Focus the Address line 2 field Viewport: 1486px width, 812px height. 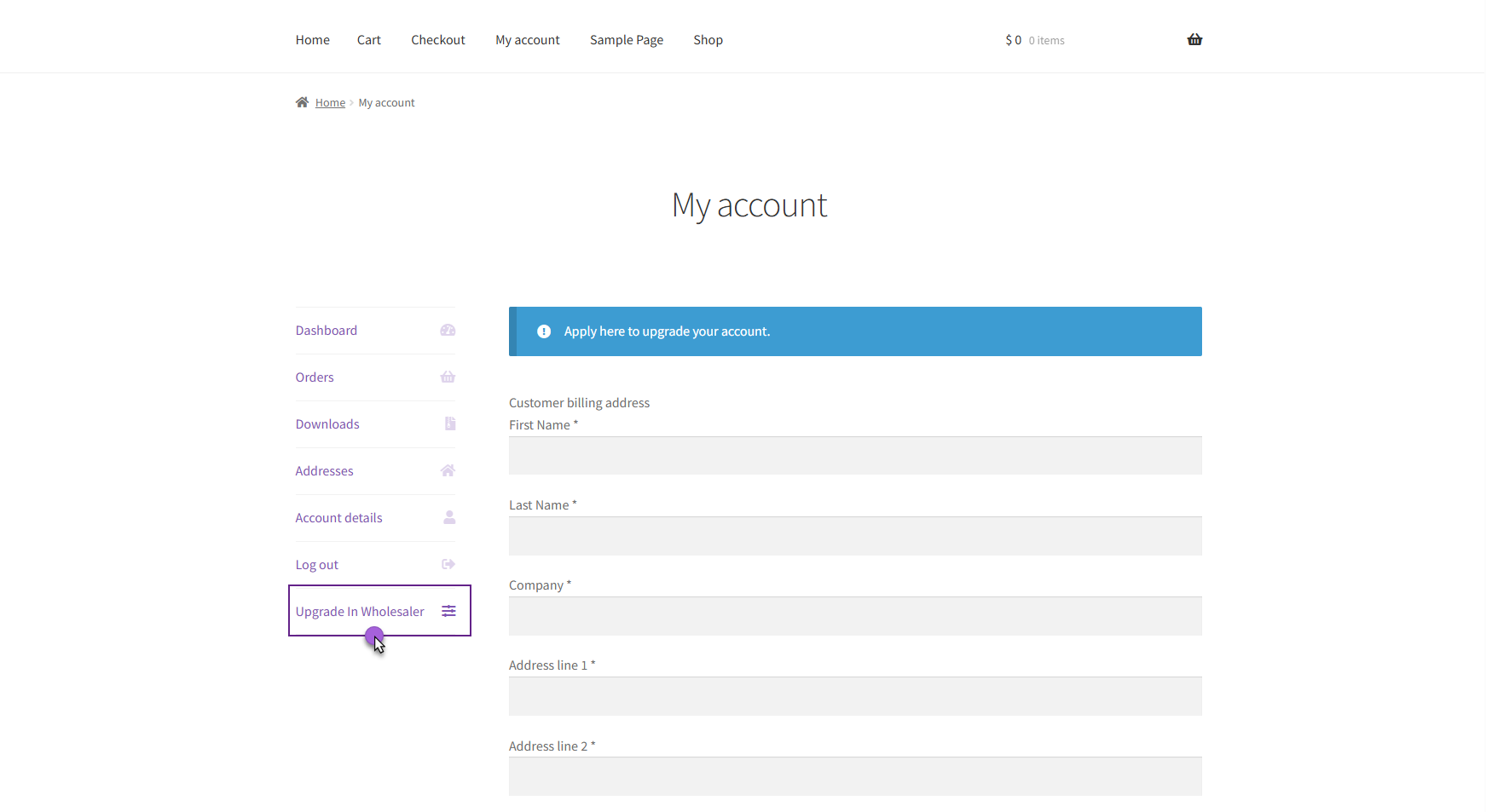point(855,776)
